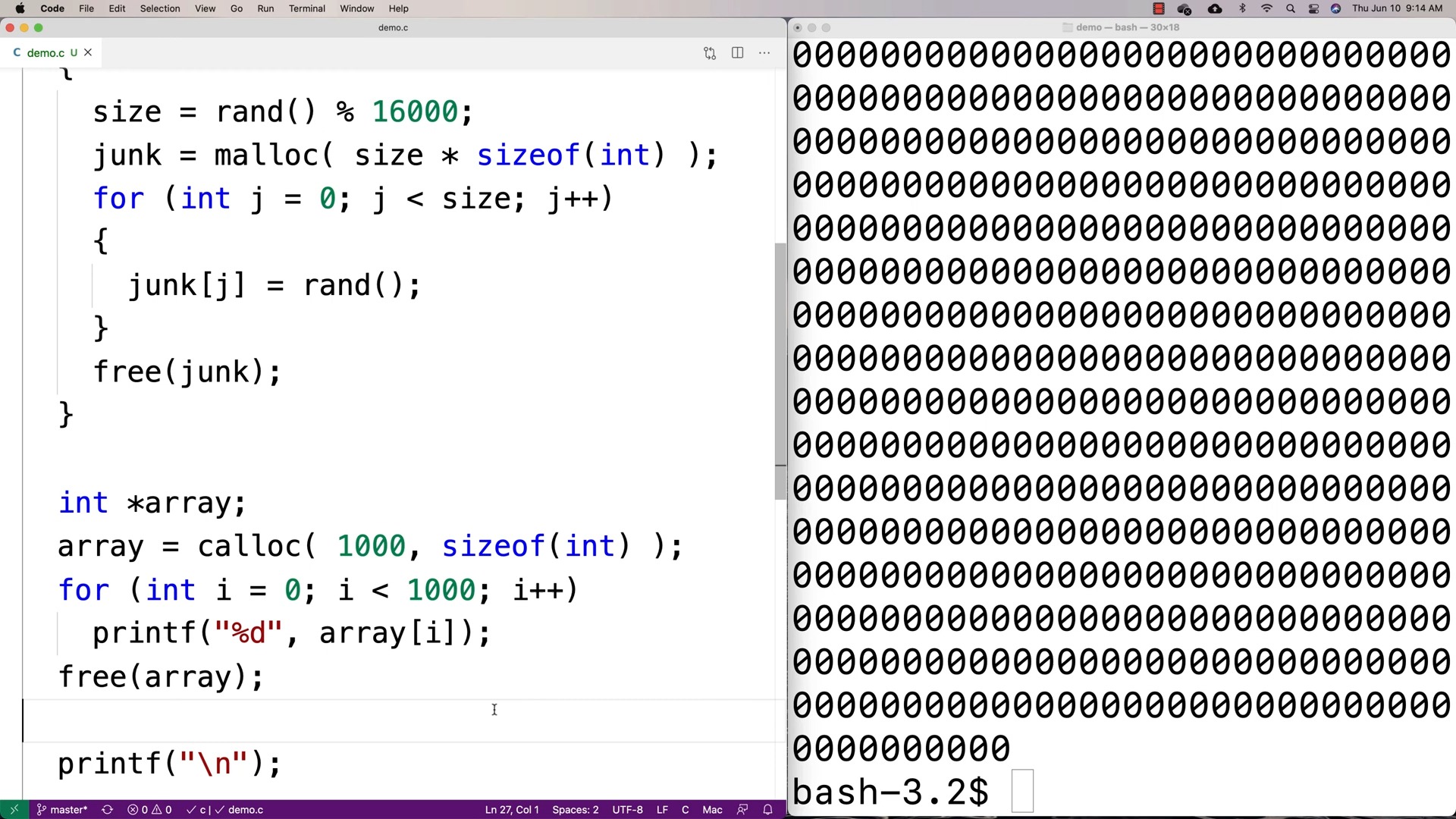Click the for loop line with 'j < size'
The height and width of the screenshot is (819, 1456).
[353, 198]
